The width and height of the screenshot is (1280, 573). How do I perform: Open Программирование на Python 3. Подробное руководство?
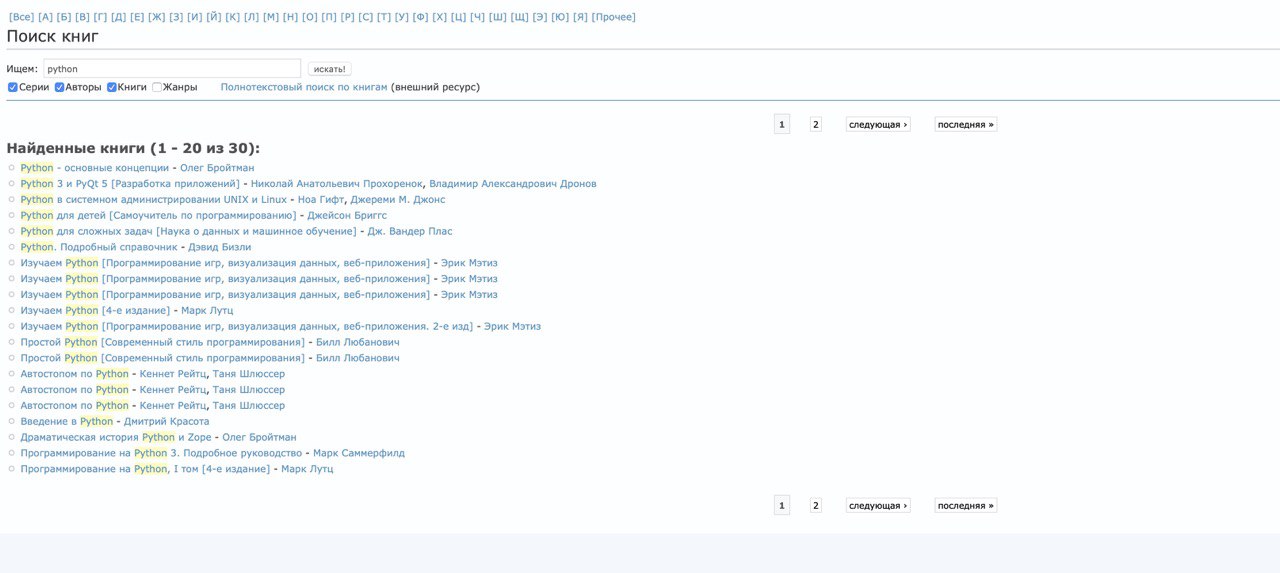coord(161,453)
